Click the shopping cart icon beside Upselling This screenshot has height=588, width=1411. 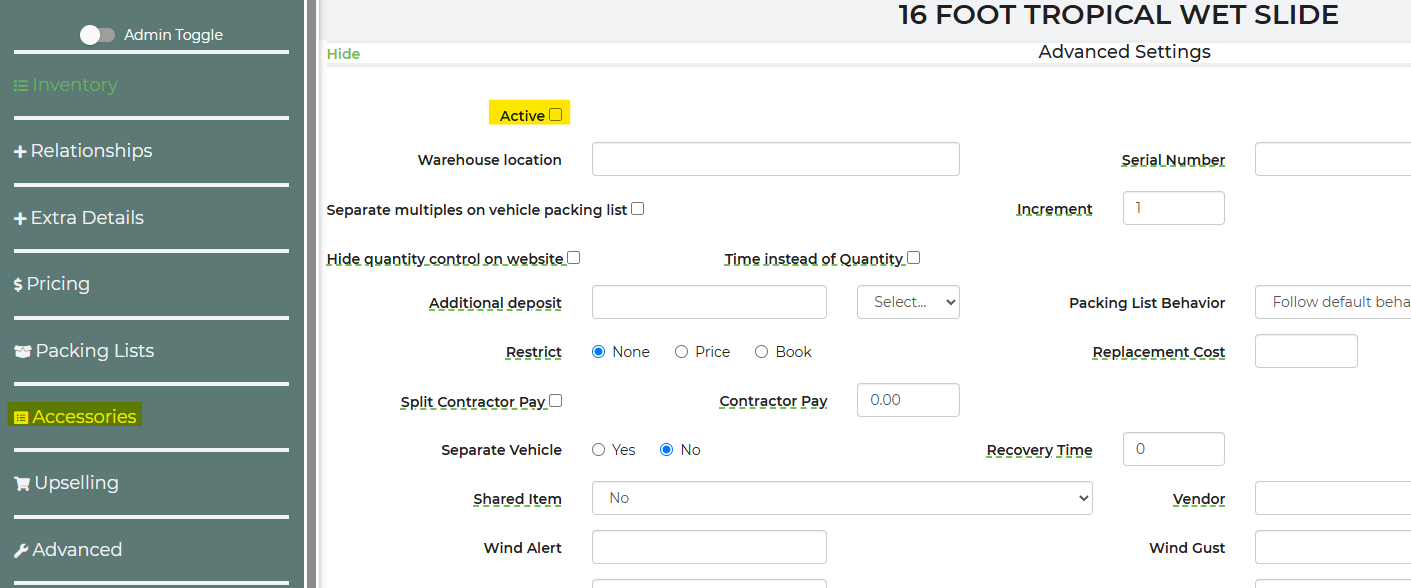21,484
